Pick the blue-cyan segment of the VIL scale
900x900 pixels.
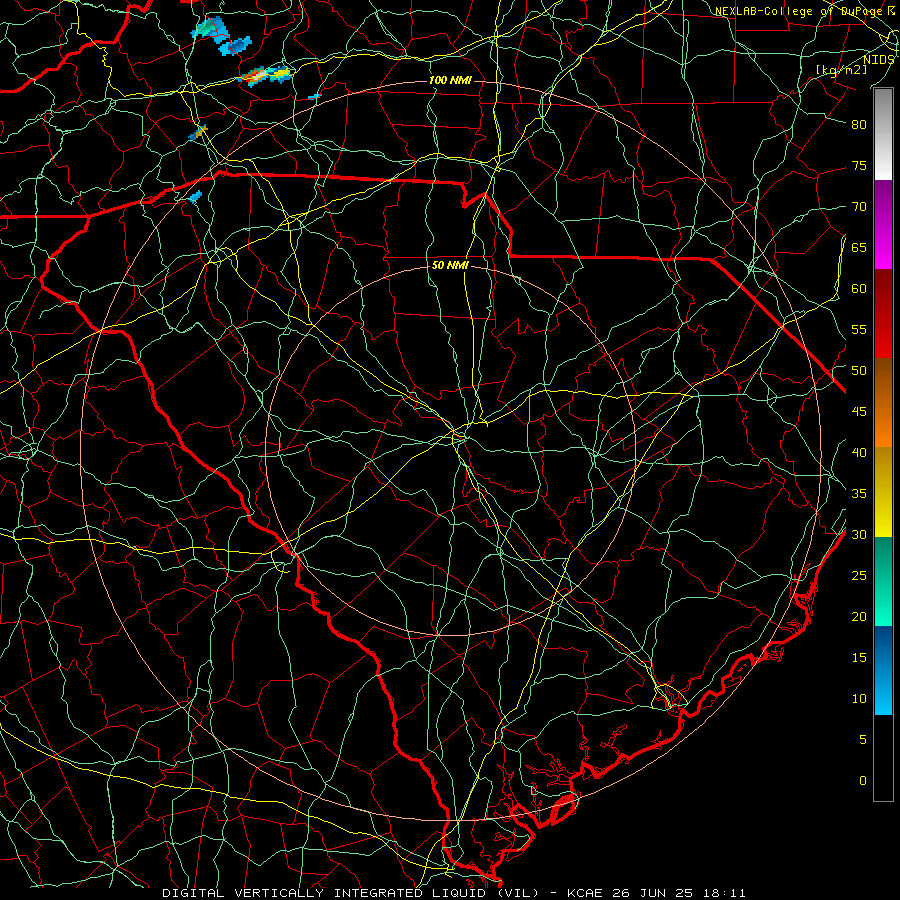click(883, 670)
